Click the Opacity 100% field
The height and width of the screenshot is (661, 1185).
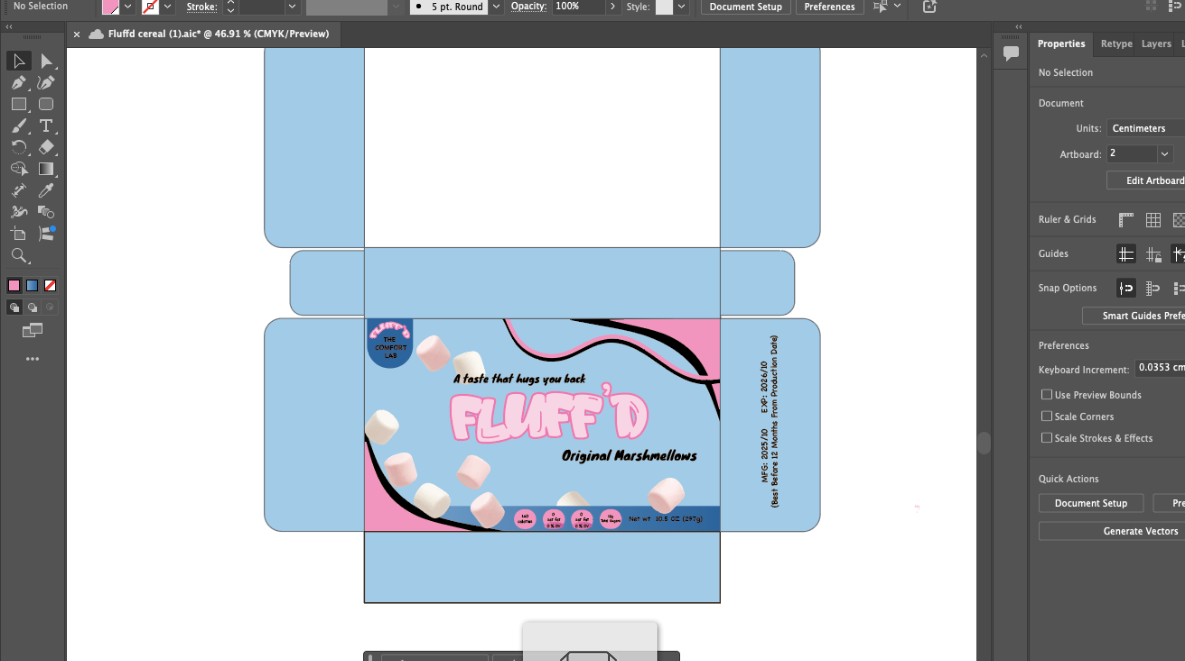578,7
